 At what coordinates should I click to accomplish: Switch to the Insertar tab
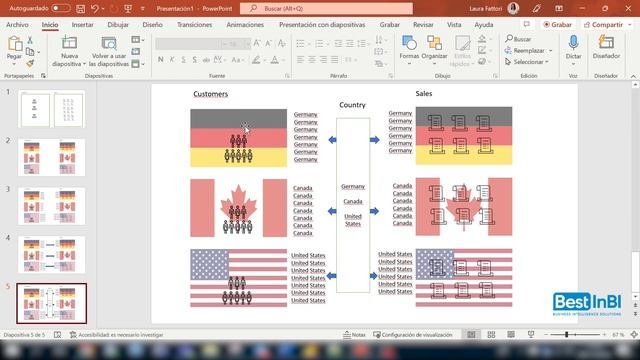coord(82,24)
